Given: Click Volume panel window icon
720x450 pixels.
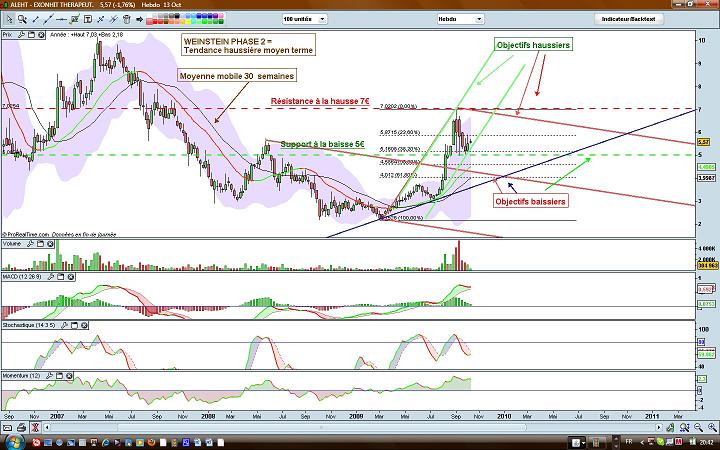Looking at the screenshot, I should (x=40, y=244).
